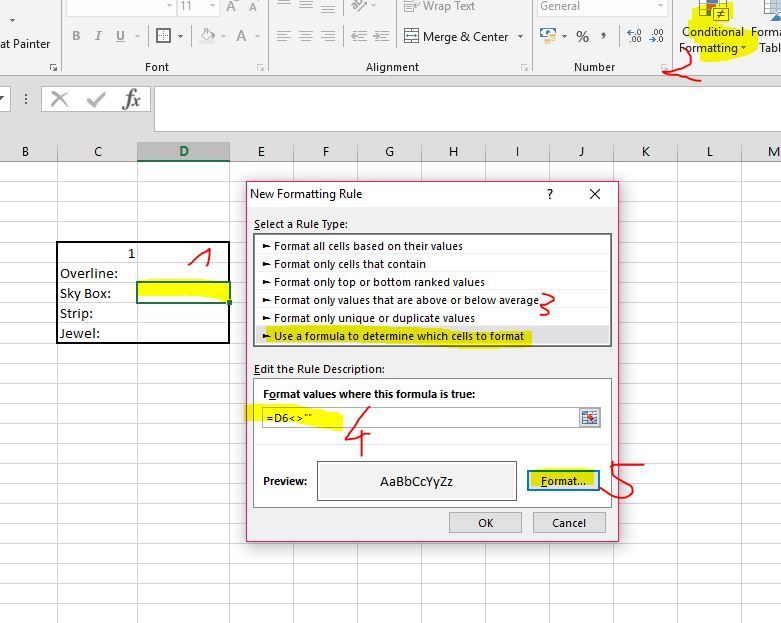Click collapse dialog range selector icon
Image resolution: width=781 pixels, height=623 pixels.
pyautogui.click(x=589, y=418)
